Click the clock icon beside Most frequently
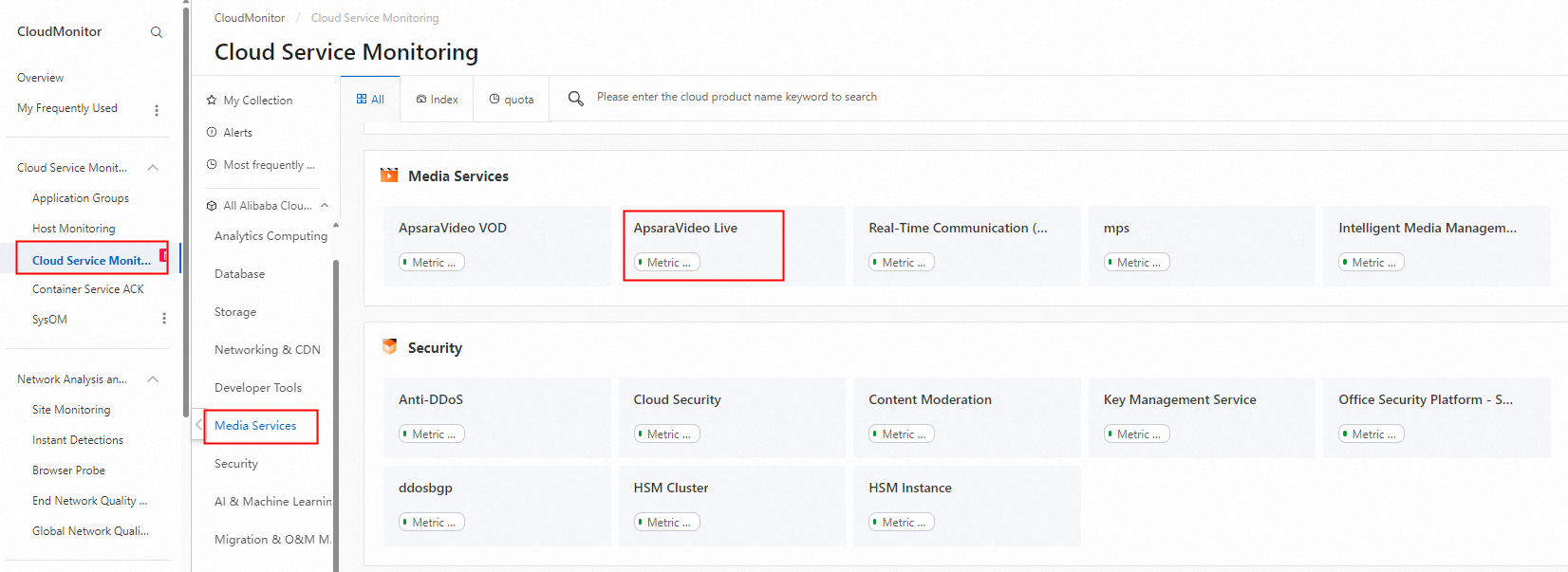The image size is (1568, 572). pos(212,164)
